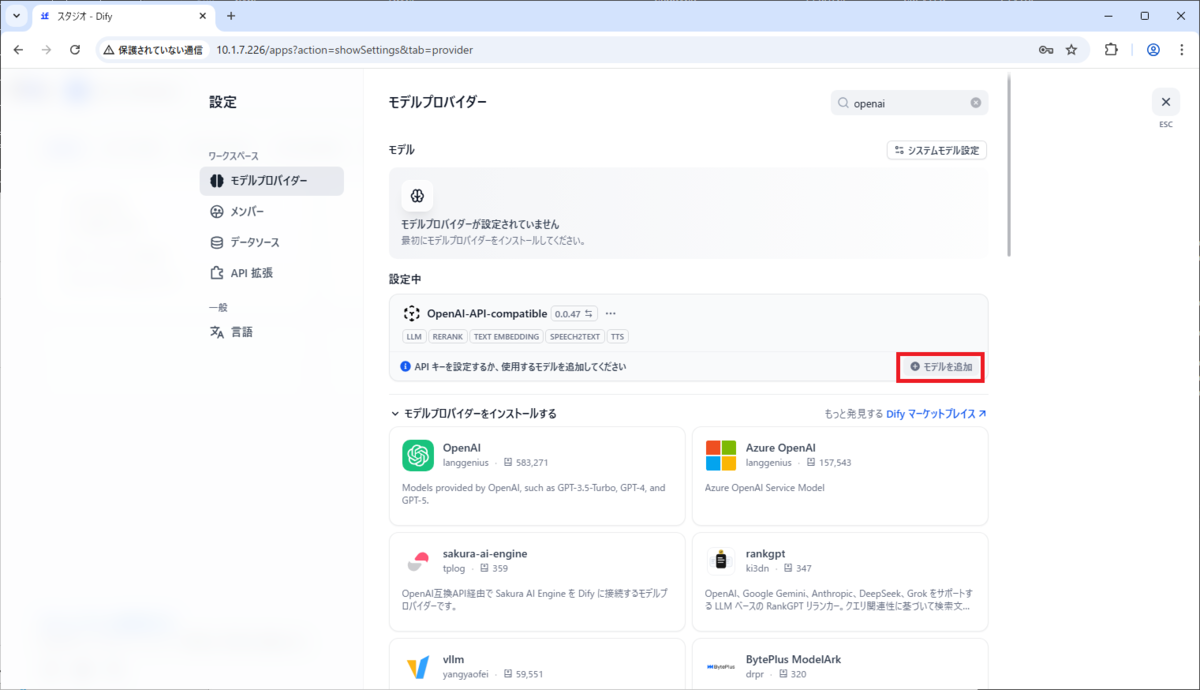1200x690 pixels.
Task: Click the TTS tag badge
Action: [616, 337]
